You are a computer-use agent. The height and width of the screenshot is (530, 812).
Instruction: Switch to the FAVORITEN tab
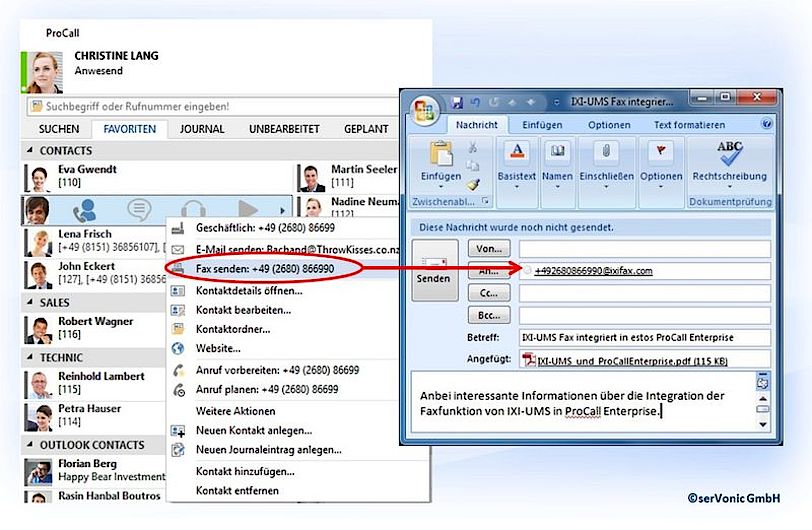tap(129, 129)
